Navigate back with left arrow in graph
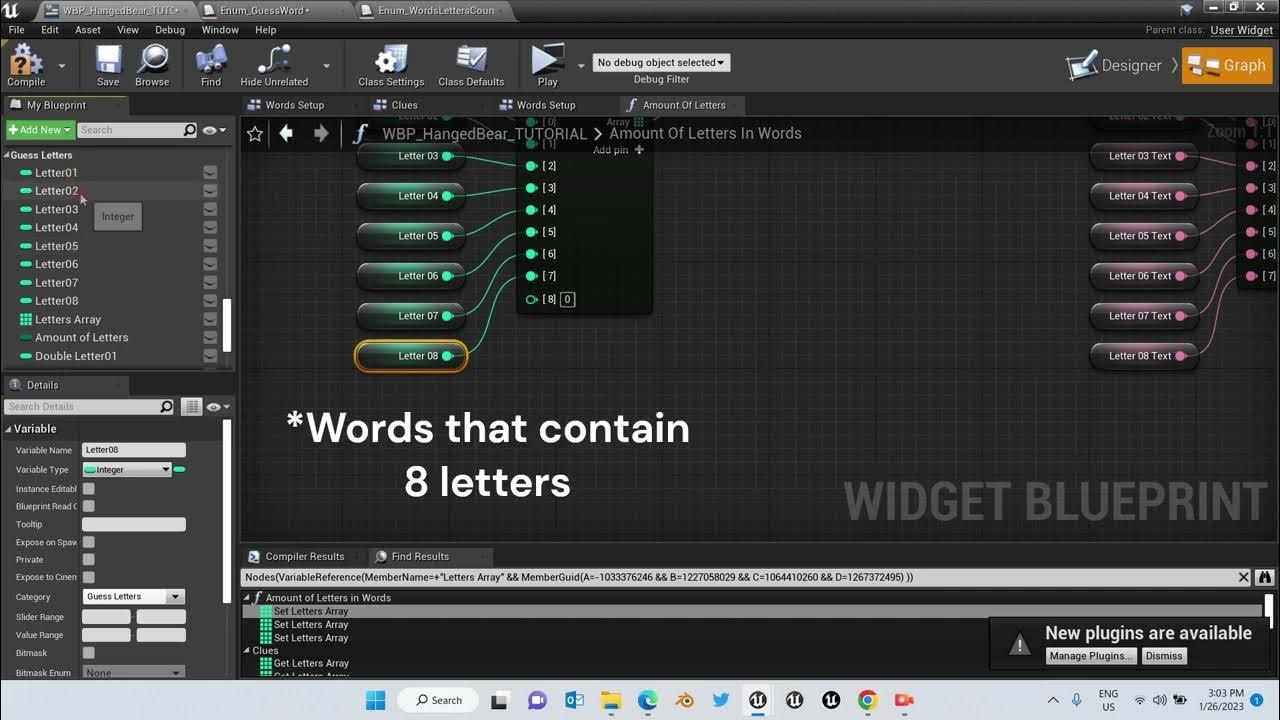This screenshot has height=720, width=1280. [x=286, y=133]
